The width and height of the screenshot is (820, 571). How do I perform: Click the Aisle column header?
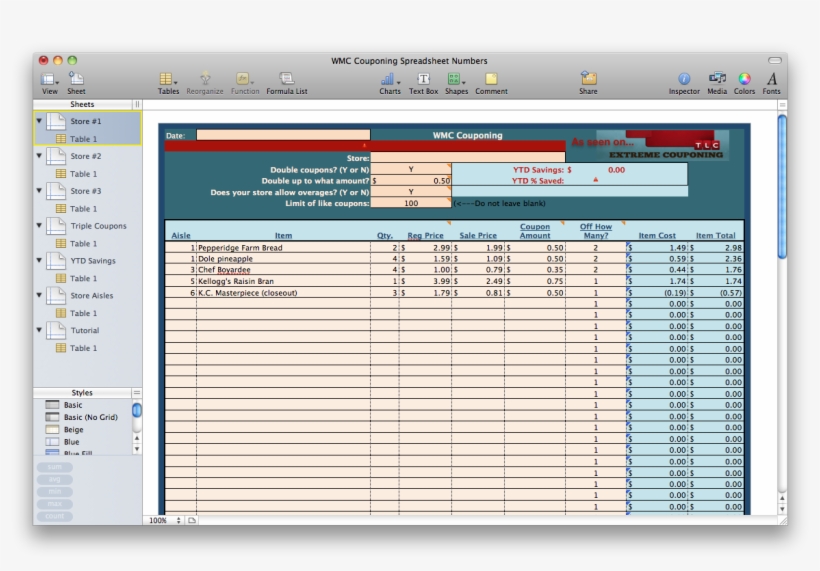click(x=181, y=235)
